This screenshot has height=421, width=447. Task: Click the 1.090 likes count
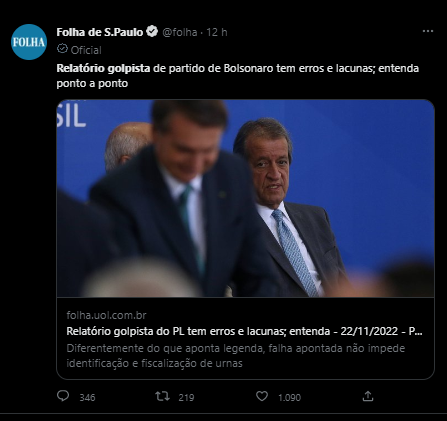point(289,397)
